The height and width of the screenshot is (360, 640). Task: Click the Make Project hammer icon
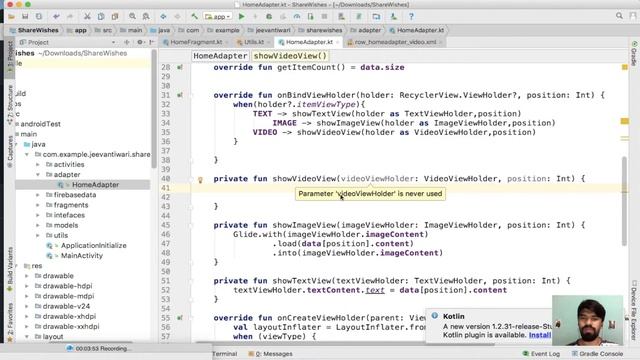tap(194, 17)
